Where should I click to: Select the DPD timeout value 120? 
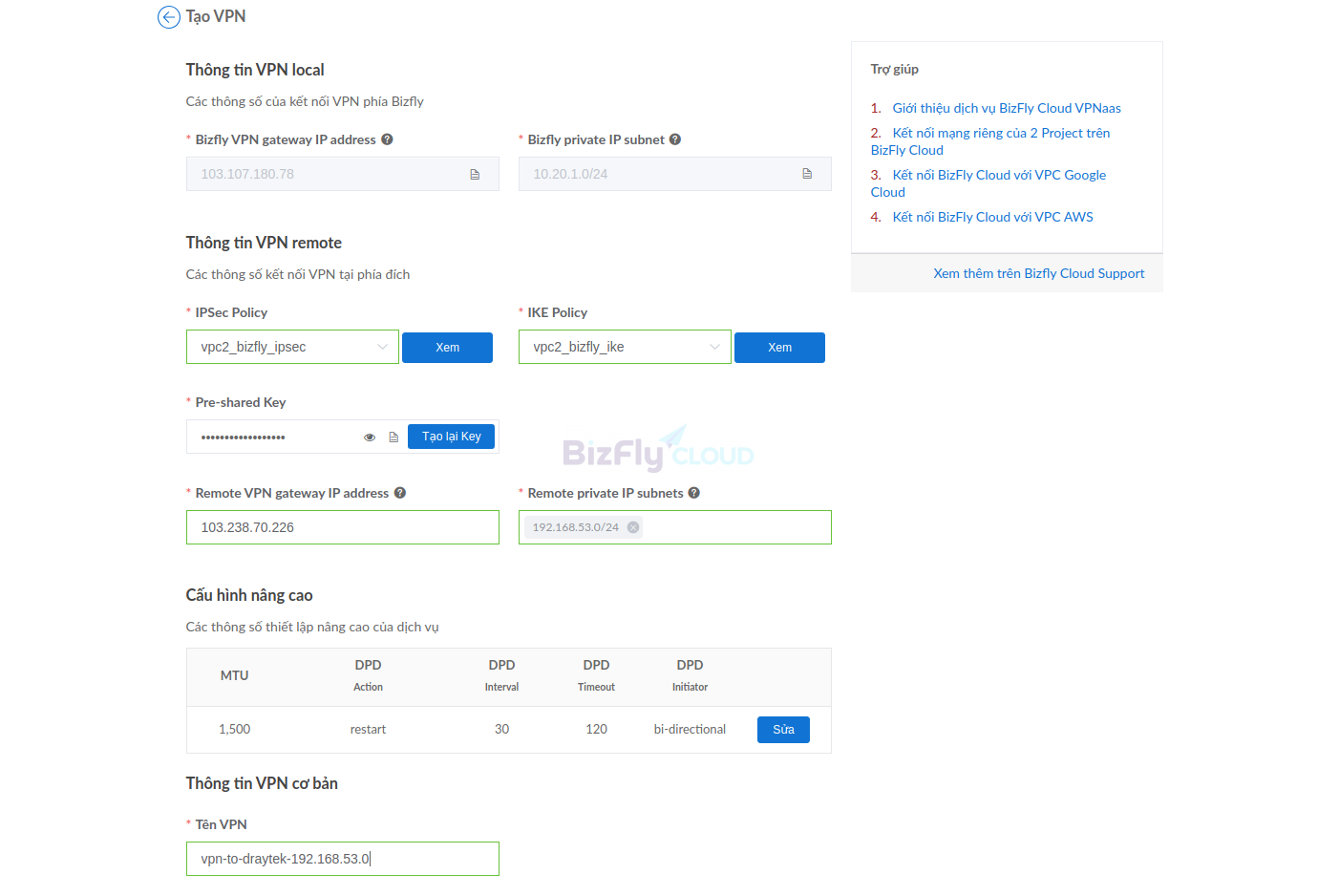pyautogui.click(x=596, y=729)
